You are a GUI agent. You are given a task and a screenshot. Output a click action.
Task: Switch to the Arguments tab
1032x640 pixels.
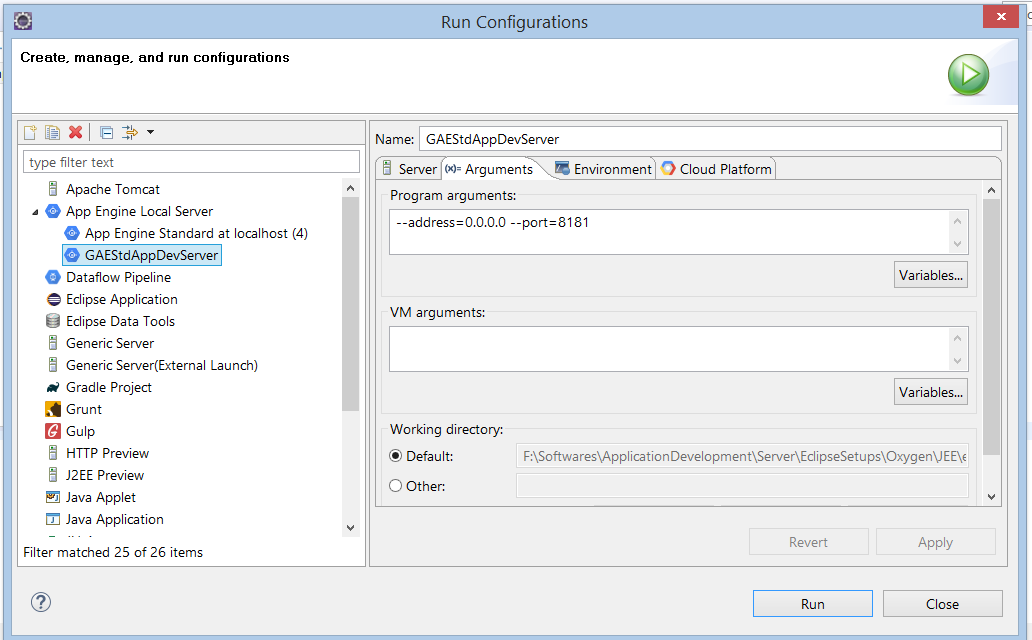pos(489,169)
